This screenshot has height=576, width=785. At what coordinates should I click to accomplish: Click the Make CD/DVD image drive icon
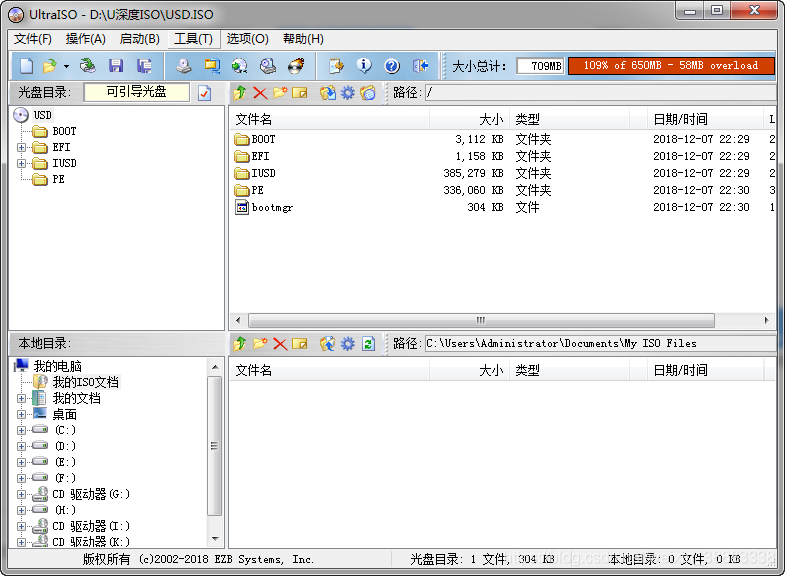point(184,66)
